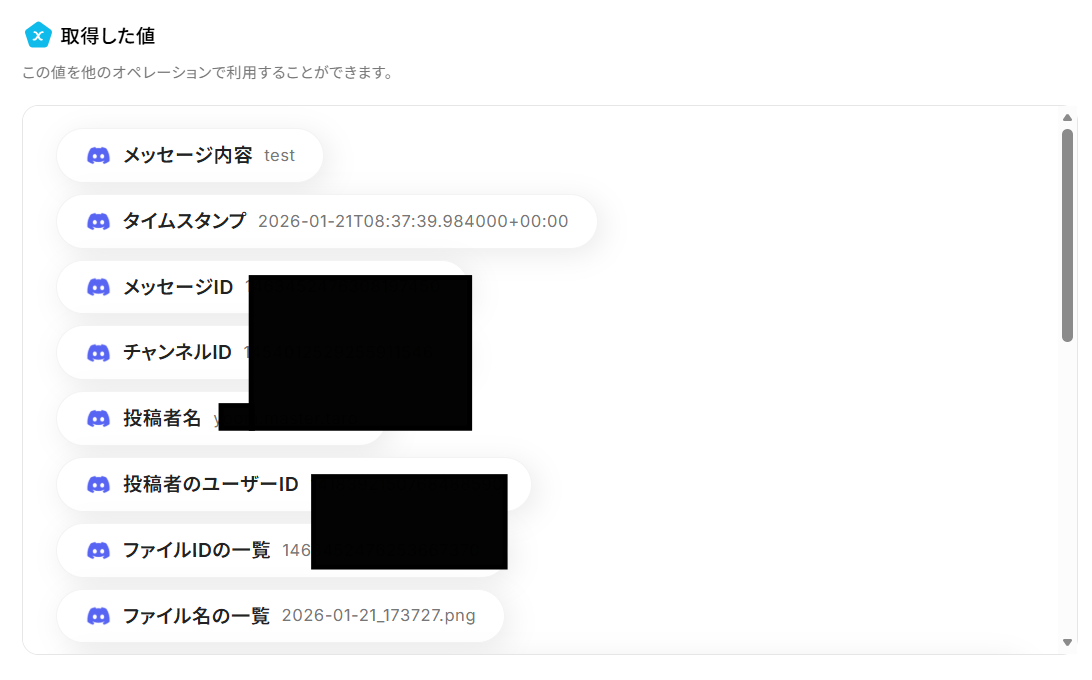Click the Discord icon beside ファイル名の一覧
Screen dimensions: 1092x680
[x=98, y=616]
